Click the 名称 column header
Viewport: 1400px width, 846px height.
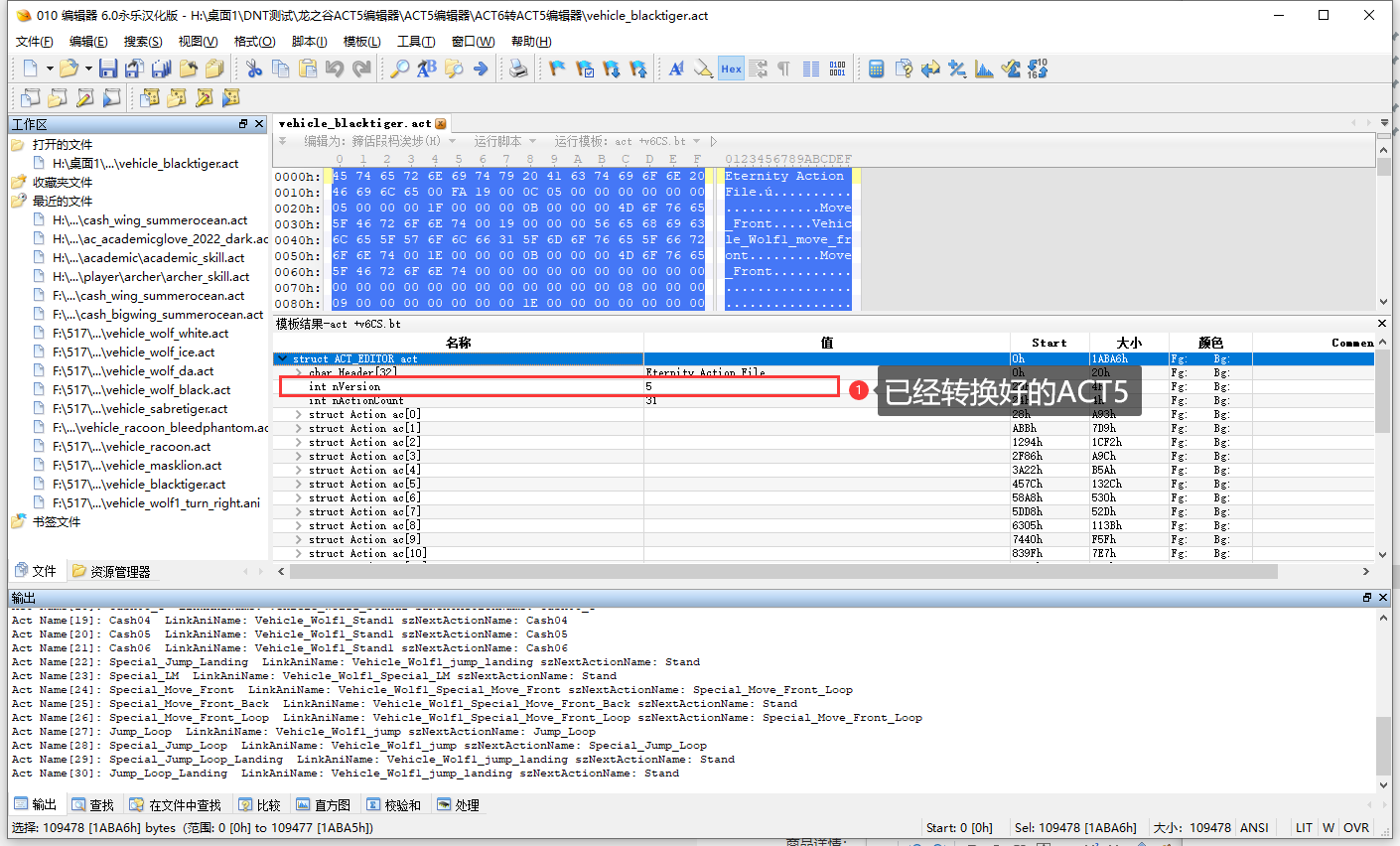click(459, 343)
